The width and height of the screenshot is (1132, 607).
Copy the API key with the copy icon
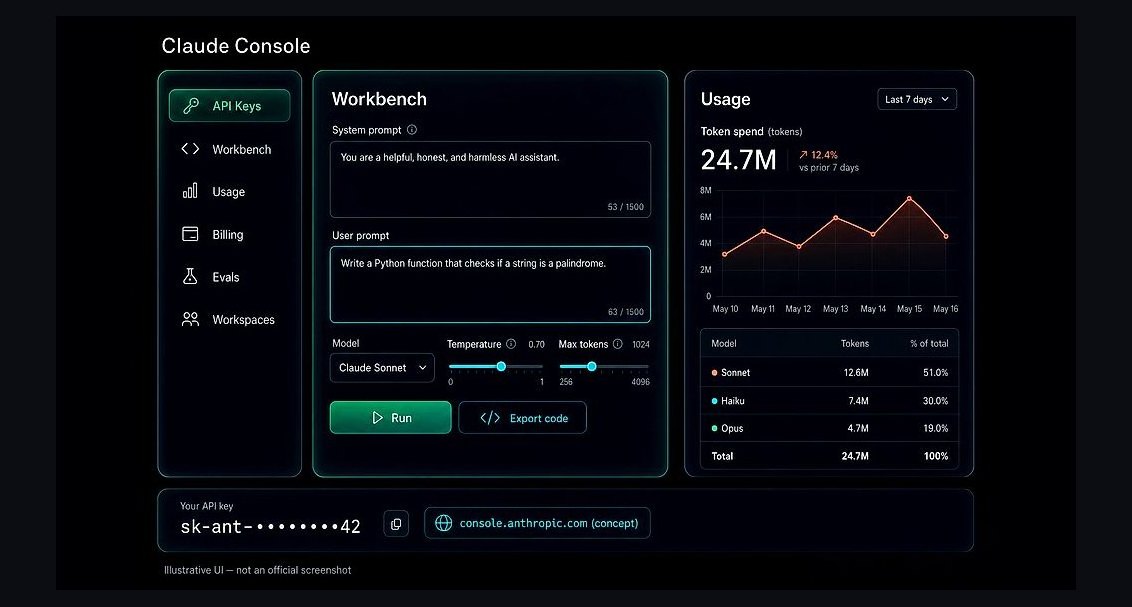pos(396,524)
